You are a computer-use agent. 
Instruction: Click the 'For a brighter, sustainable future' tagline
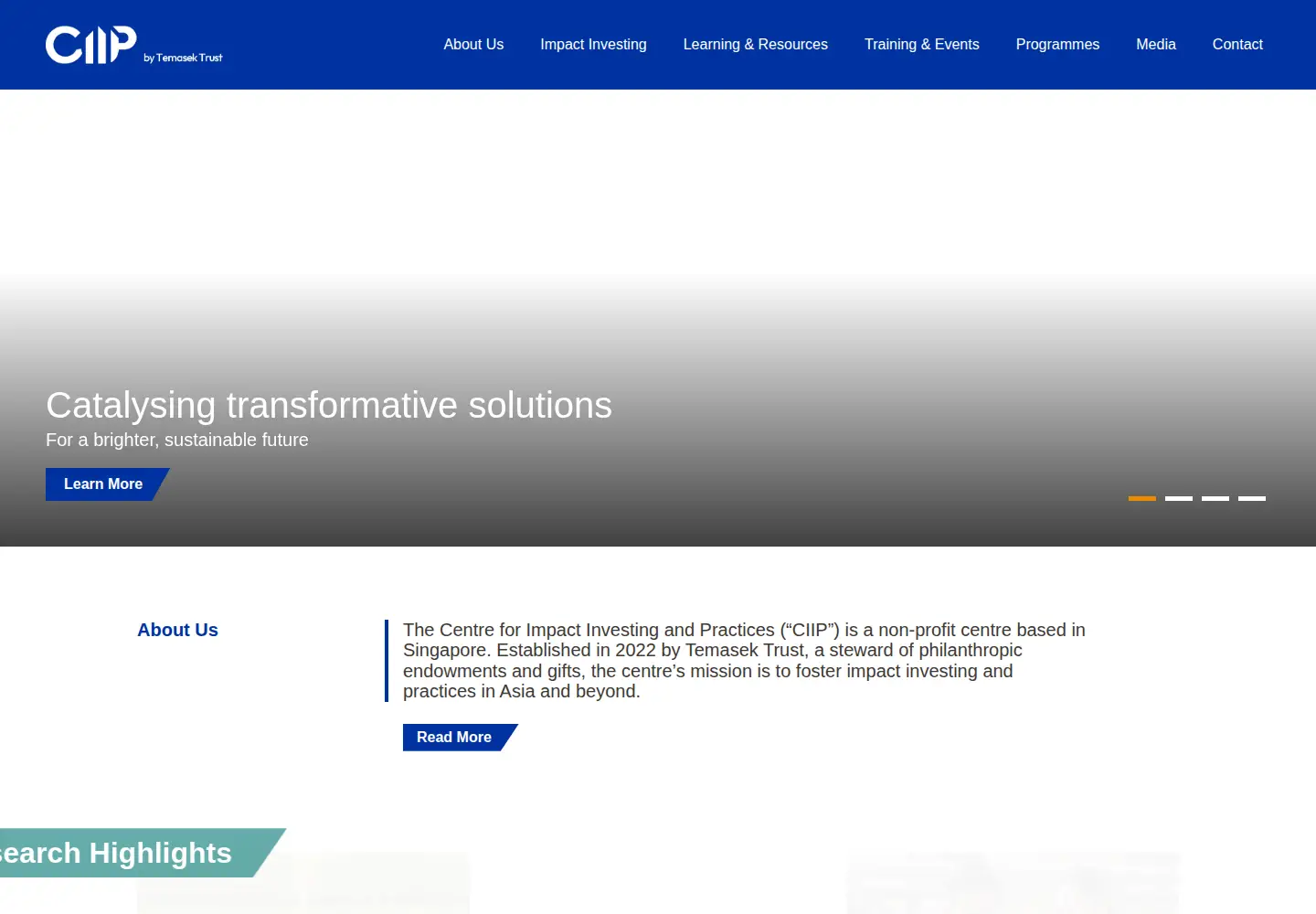click(177, 440)
